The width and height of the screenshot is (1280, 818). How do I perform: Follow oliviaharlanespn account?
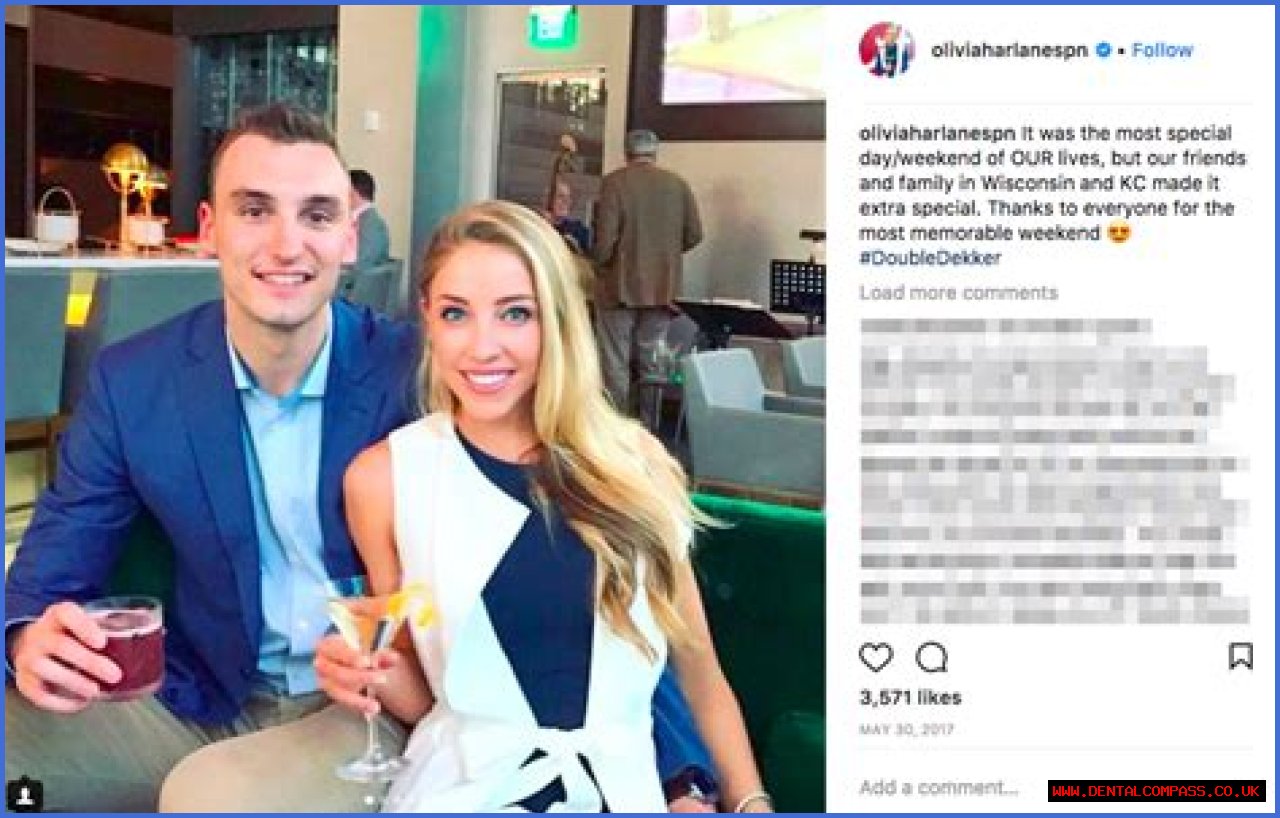(1162, 50)
